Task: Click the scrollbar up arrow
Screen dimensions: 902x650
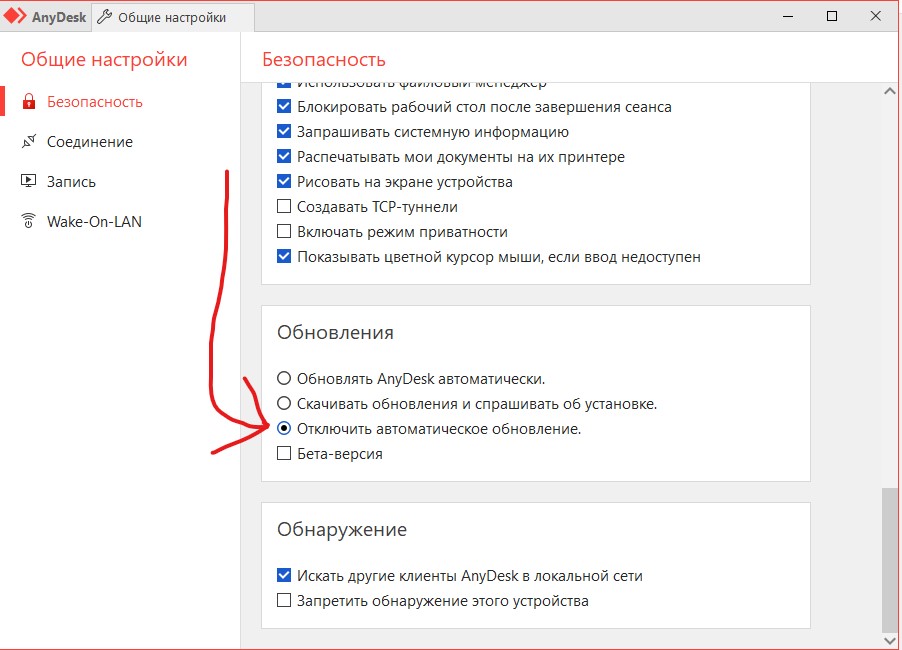Action: tap(890, 91)
